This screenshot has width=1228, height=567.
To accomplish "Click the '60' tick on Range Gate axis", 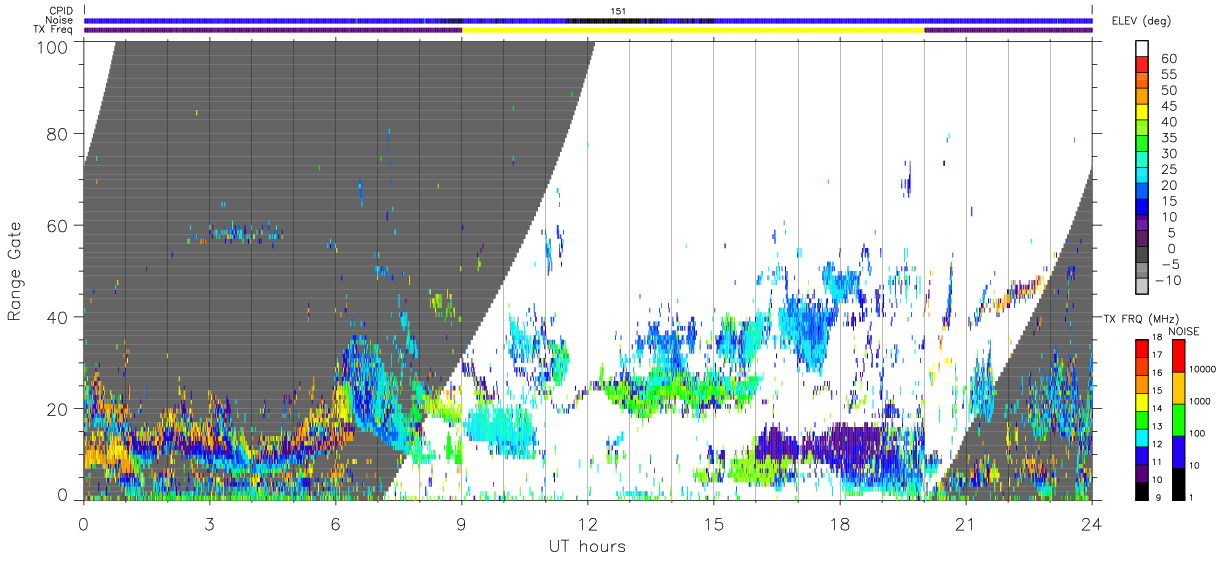I will coord(59,225).
